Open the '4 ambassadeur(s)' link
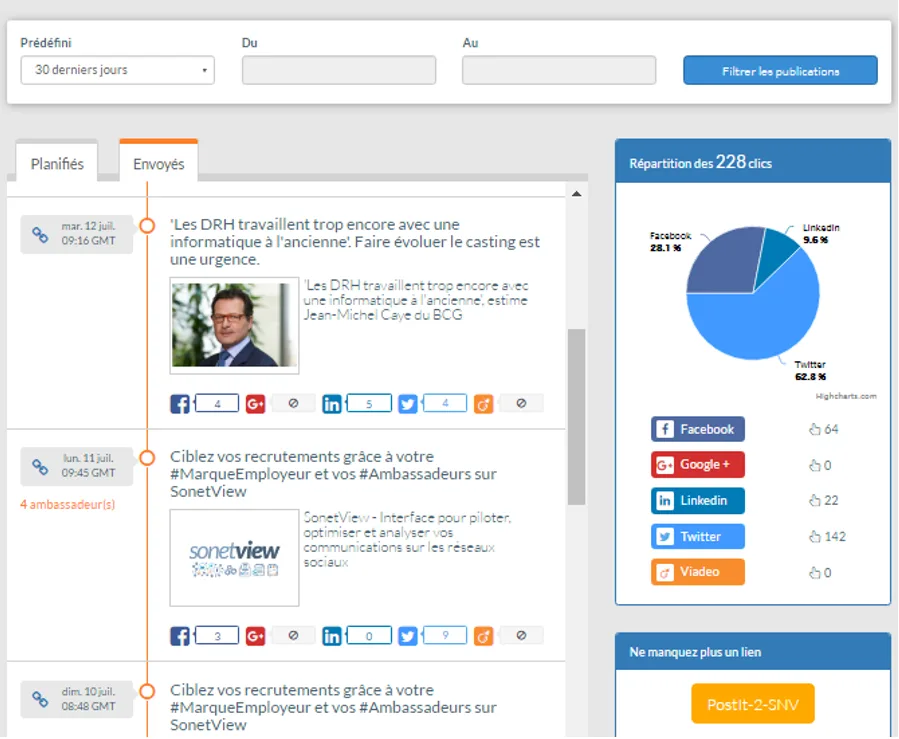The width and height of the screenshot is (899, 739). (x=68, y=505)
